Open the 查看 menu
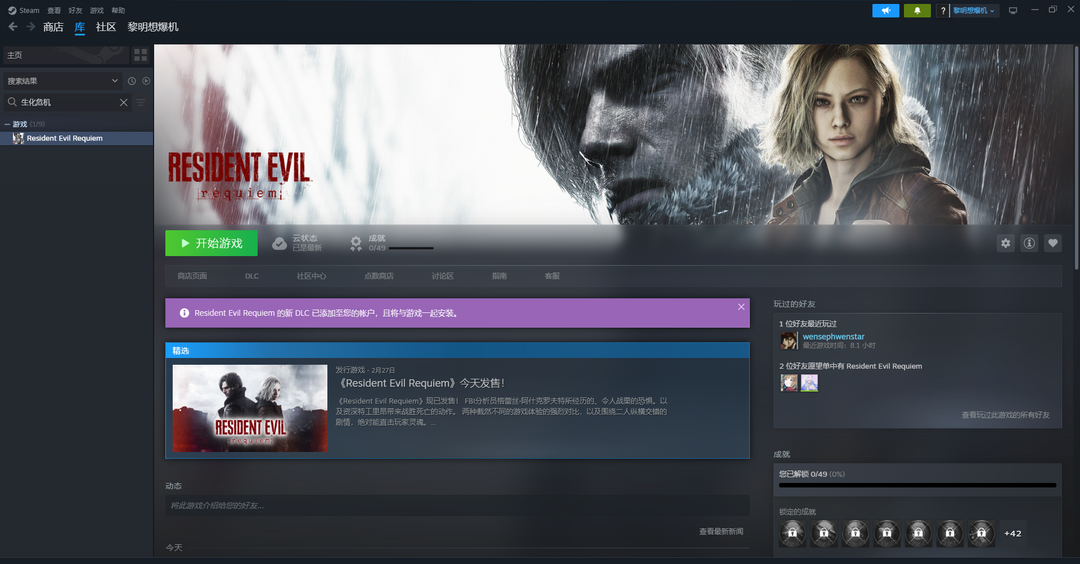1080x564 pixels. [x=54, y=10]
